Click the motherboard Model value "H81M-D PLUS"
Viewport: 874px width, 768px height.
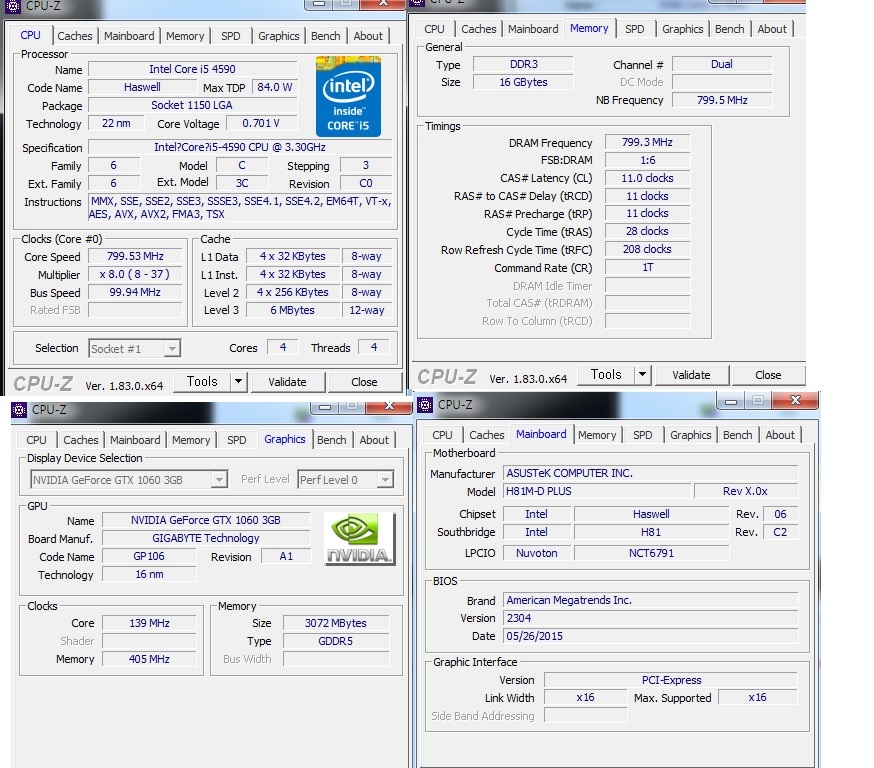(598, 492)
